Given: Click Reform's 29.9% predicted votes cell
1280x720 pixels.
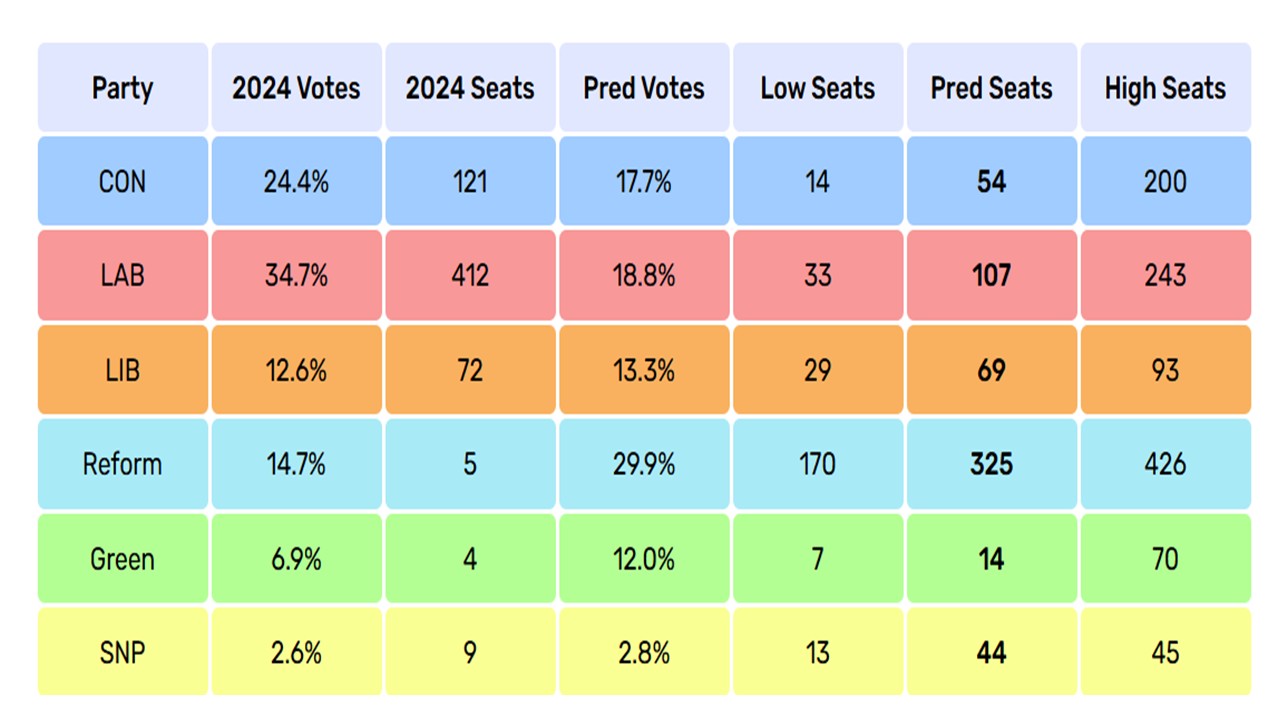Looking at the screenshot, I should pos(644,464).
